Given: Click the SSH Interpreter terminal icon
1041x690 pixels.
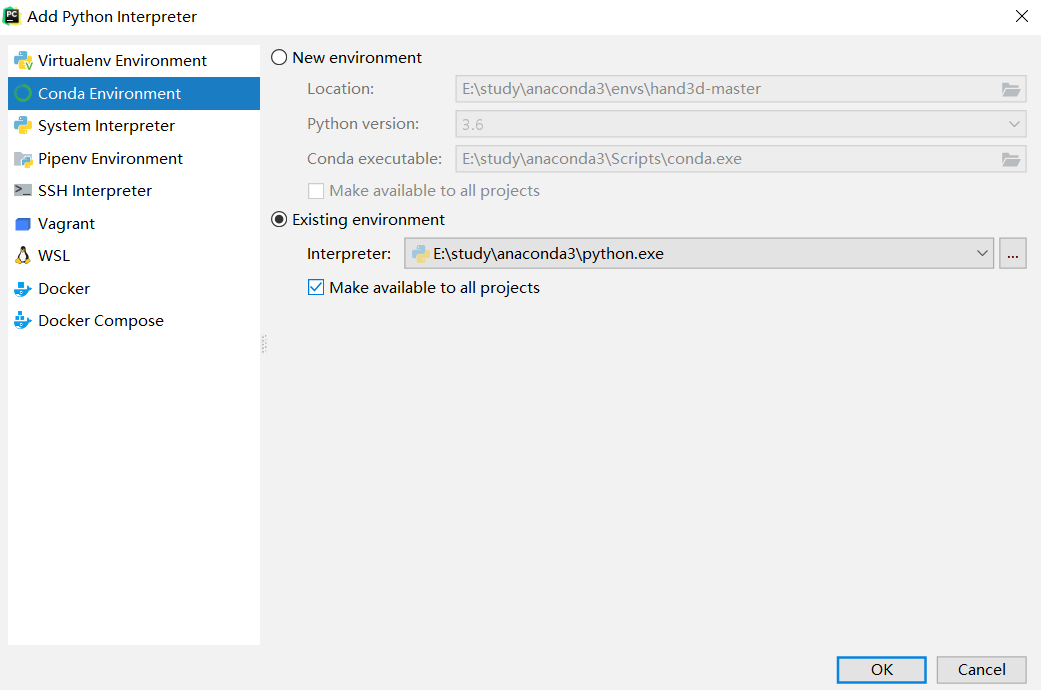Looking at the screenshot, I should [x=23, y=191].
